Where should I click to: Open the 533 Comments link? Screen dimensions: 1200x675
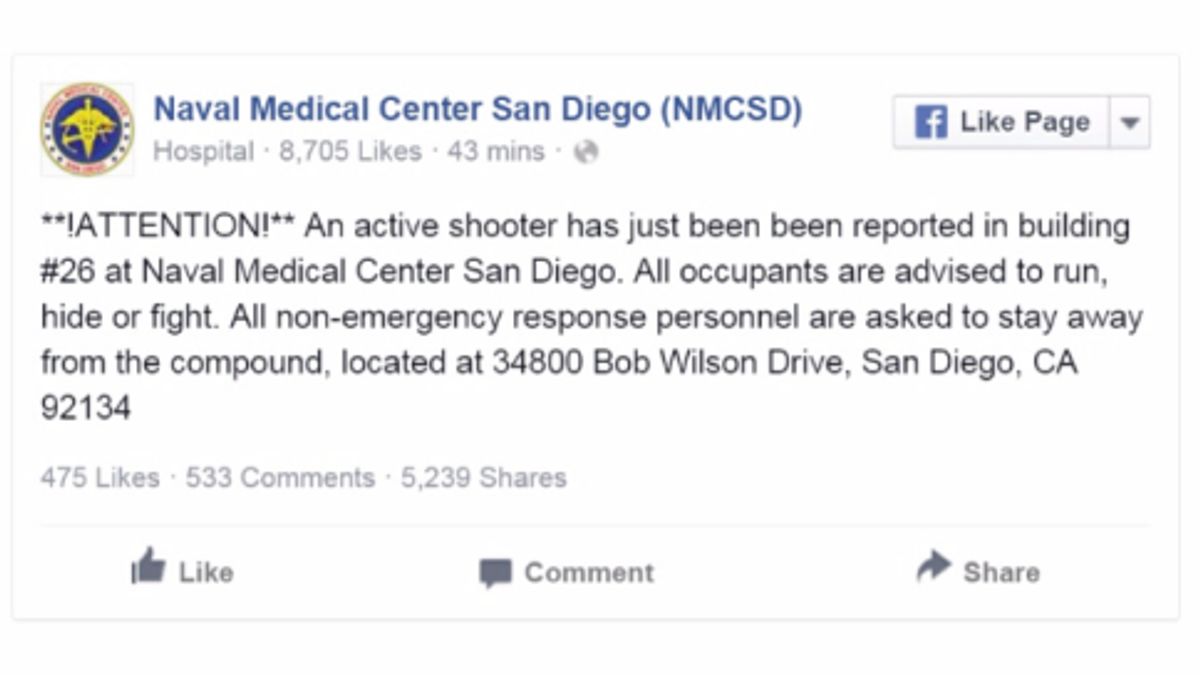pyautogui.click(x=280, y=478)
